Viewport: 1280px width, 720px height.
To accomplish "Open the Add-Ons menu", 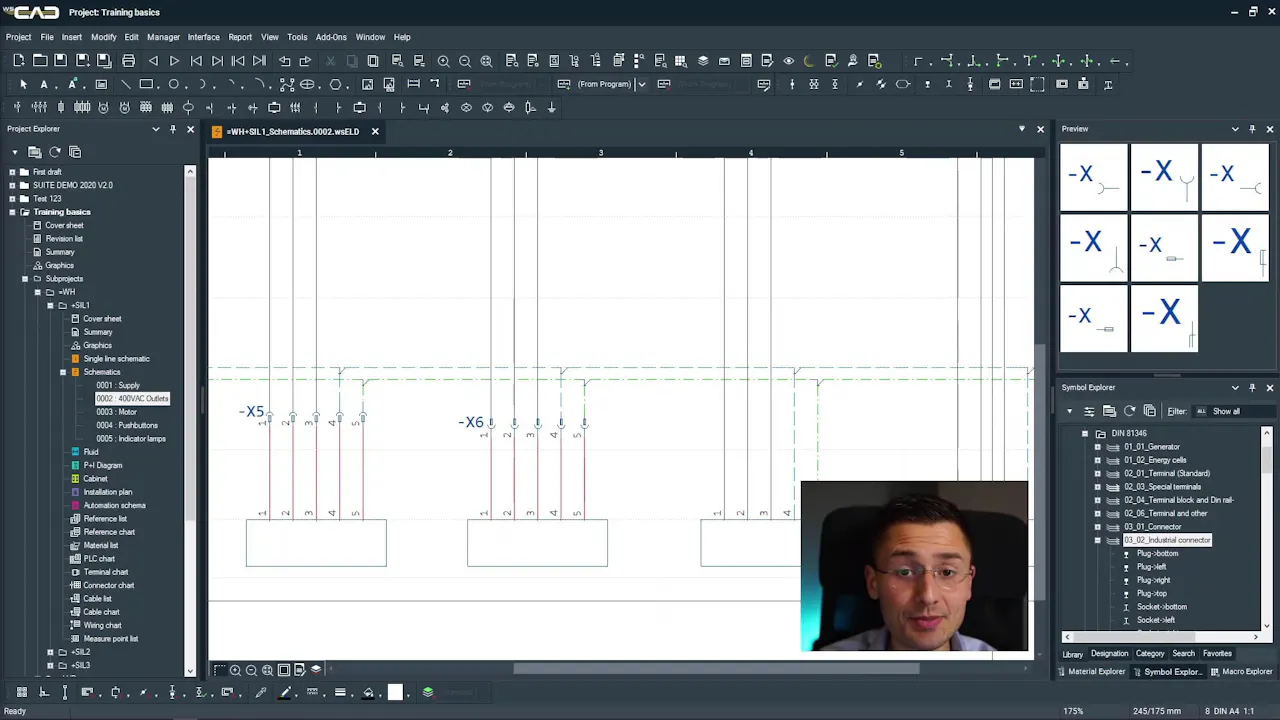I will (331, 37).
